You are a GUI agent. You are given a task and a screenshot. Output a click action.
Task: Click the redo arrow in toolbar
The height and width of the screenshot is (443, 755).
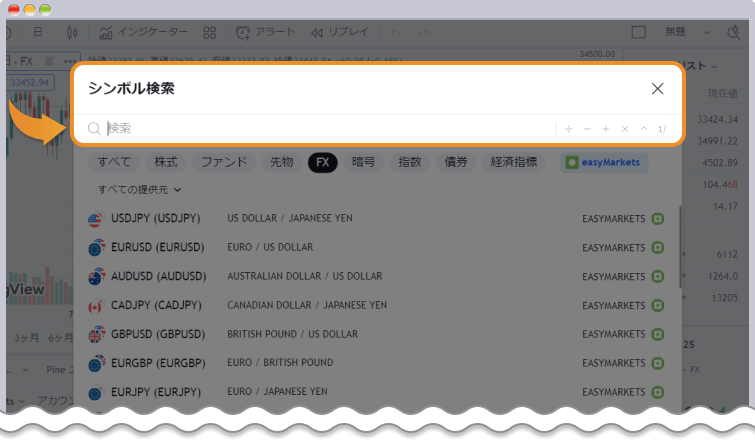click(423, 33)
